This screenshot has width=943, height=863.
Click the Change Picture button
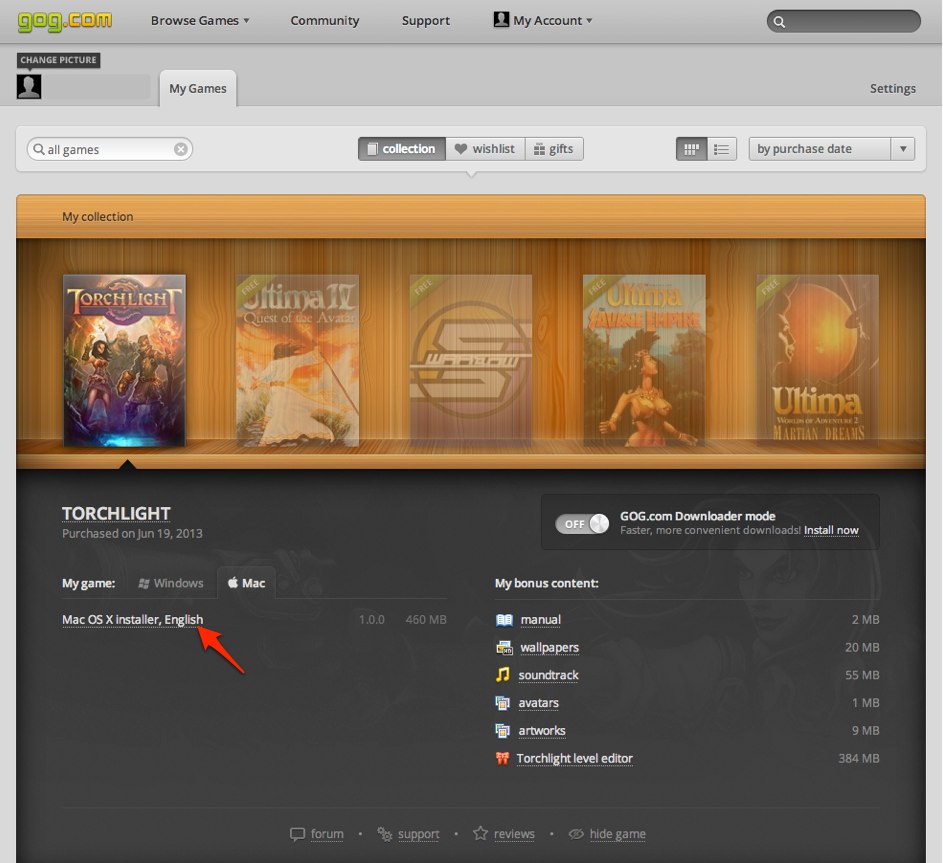coord(58,60)
